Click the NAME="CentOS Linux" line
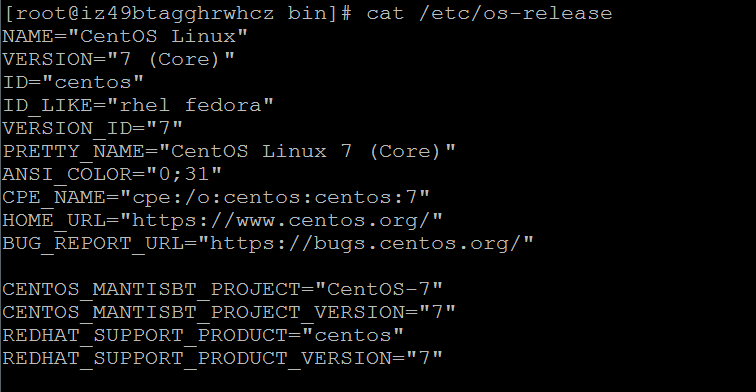Viewport: 756px width, 392px height. [125, 37]
